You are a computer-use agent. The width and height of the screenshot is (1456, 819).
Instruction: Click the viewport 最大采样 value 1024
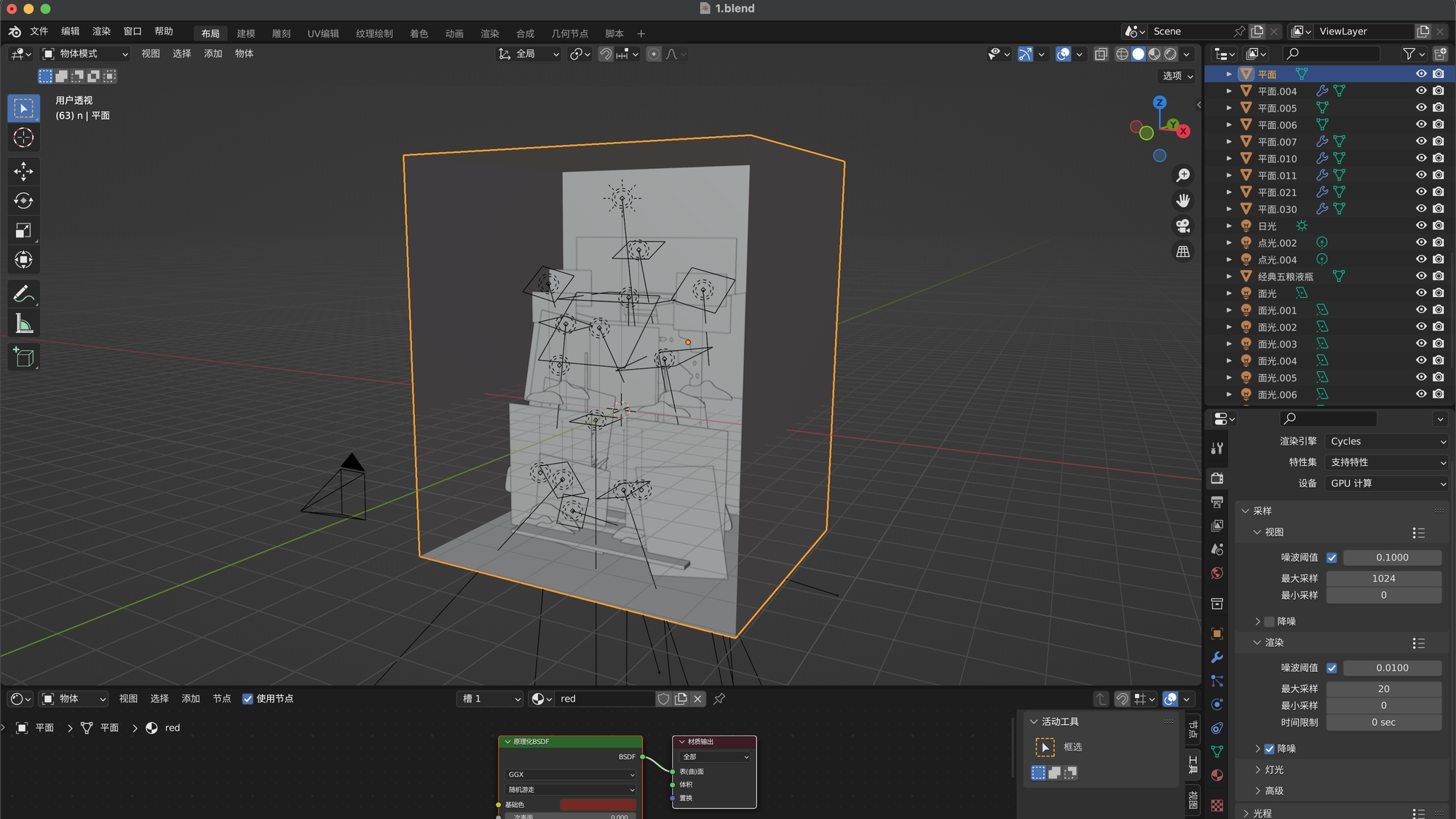(x=1383, y=579)
